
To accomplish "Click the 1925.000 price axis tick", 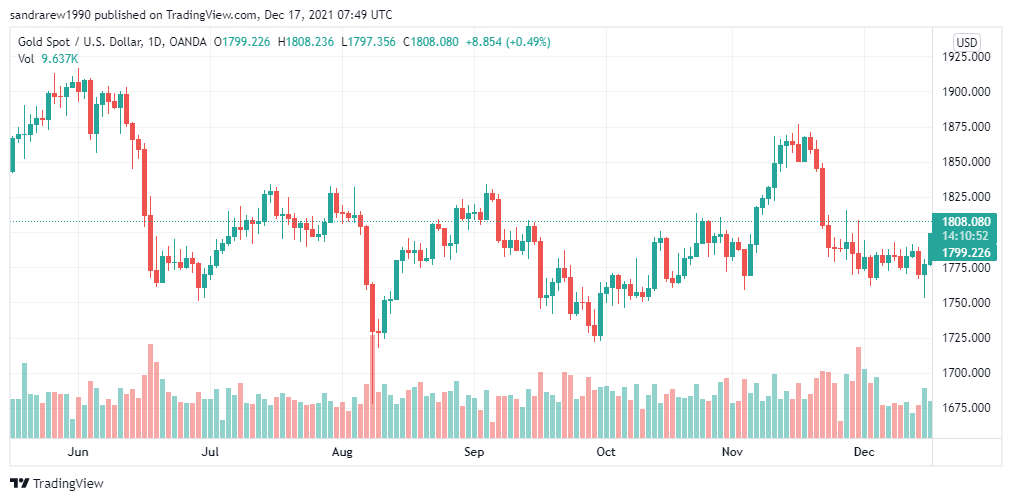I will tap(965, 57).
